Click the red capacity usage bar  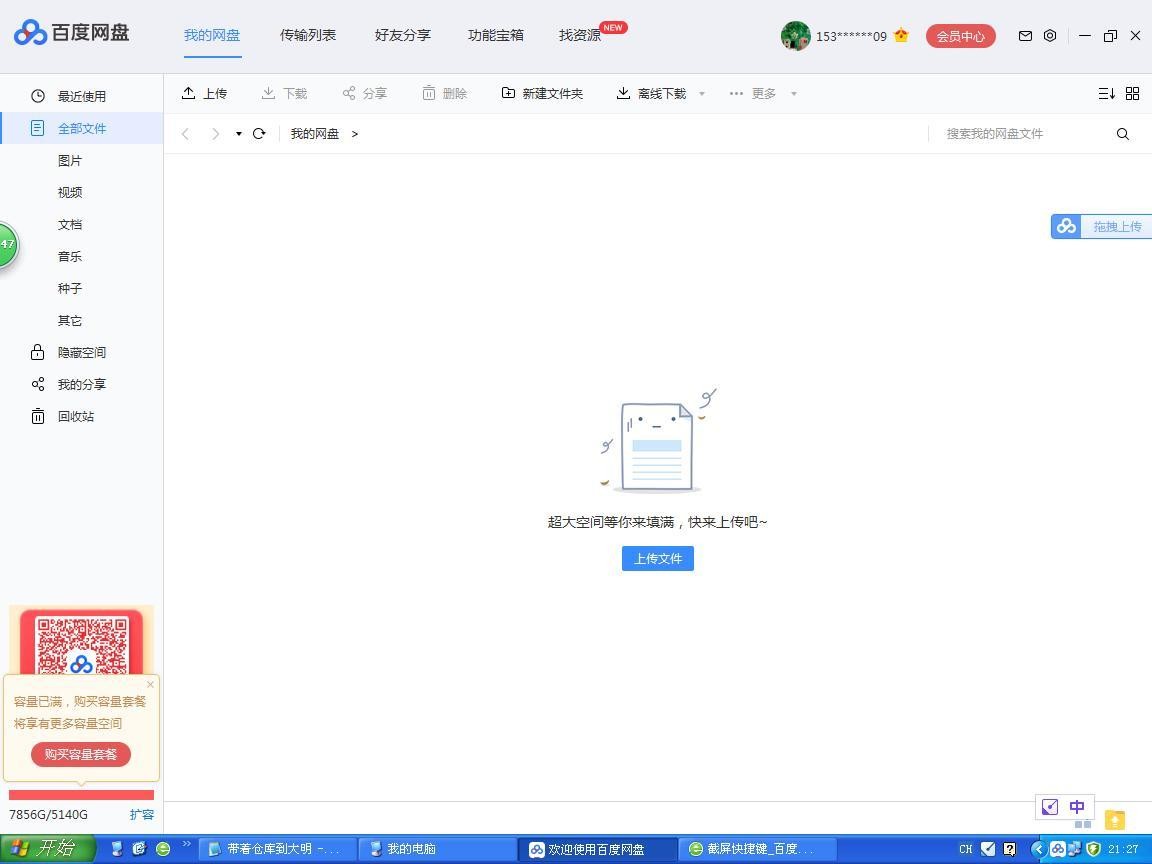click(x=81, y=795)
